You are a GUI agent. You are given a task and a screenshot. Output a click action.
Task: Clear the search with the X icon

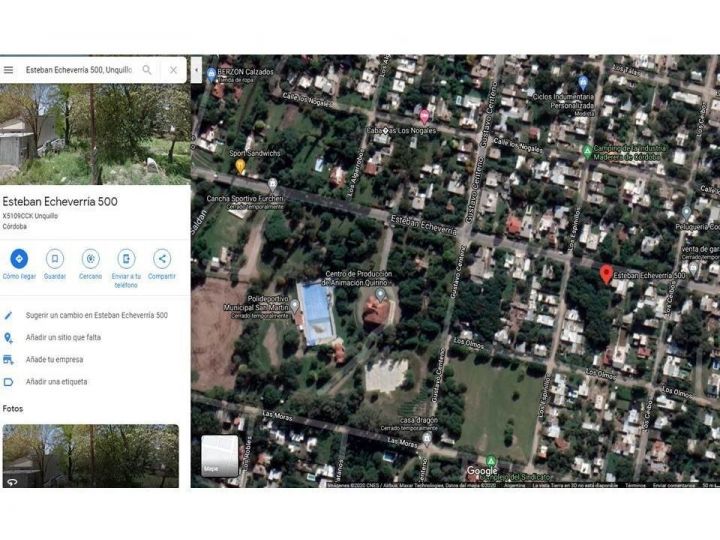point(173,70)
